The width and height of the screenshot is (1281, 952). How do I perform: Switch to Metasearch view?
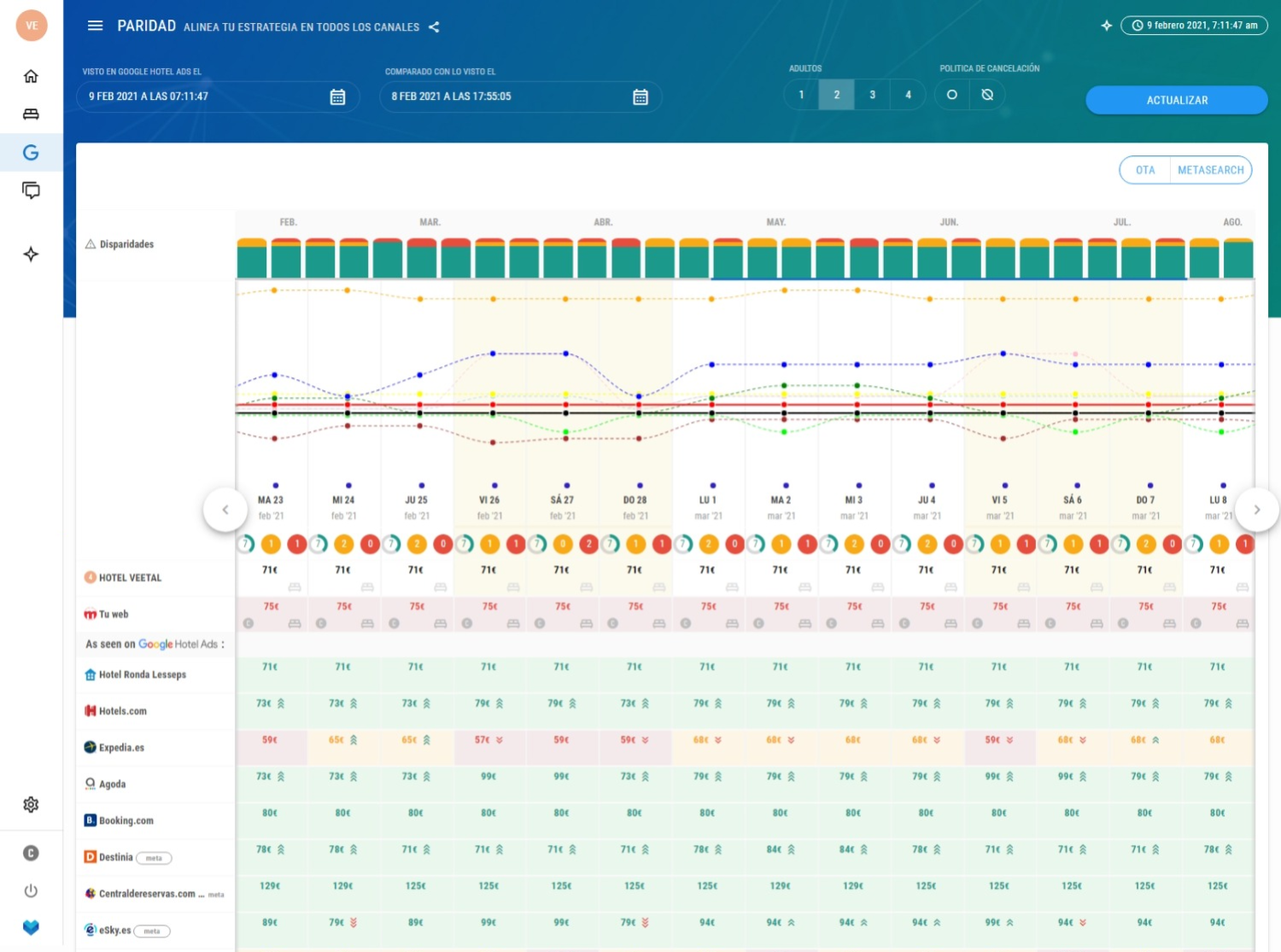click(x=1210, y=170)
